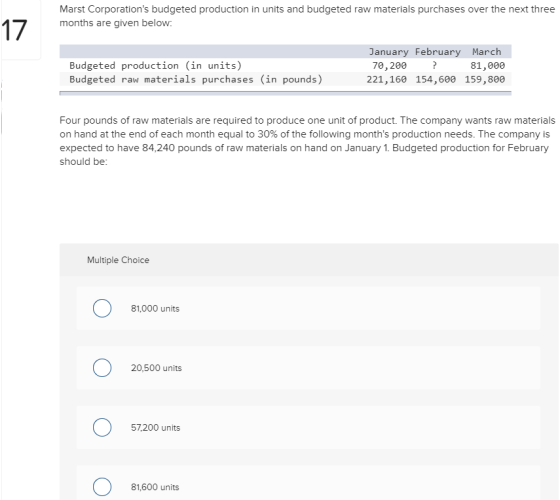
Task: Click the Budgeted raw materials purchases row label
Action: pos(196,79)
